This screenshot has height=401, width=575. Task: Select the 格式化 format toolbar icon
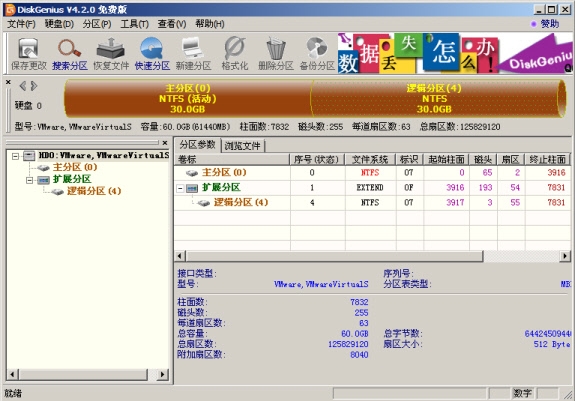click(235, 54)
